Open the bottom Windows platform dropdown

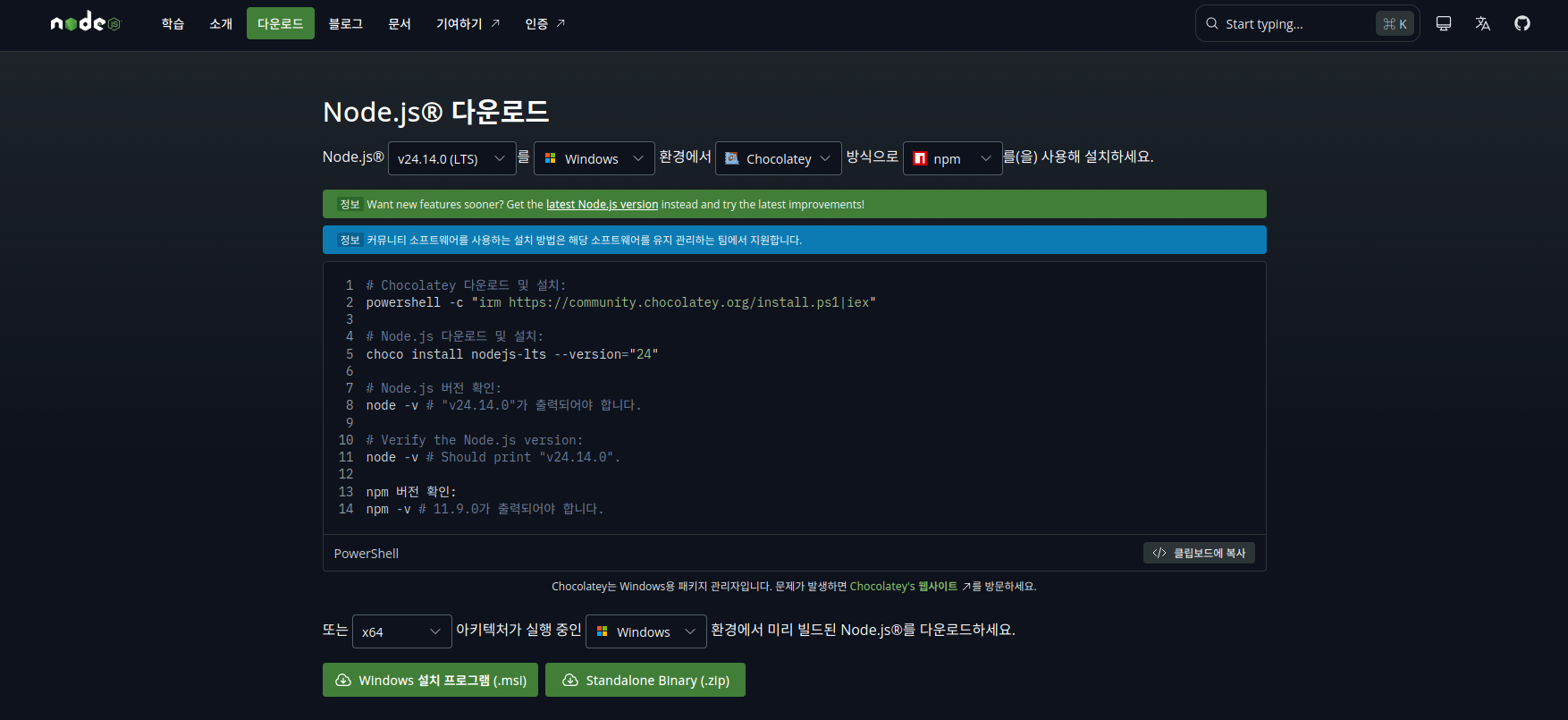coord(645,631)
